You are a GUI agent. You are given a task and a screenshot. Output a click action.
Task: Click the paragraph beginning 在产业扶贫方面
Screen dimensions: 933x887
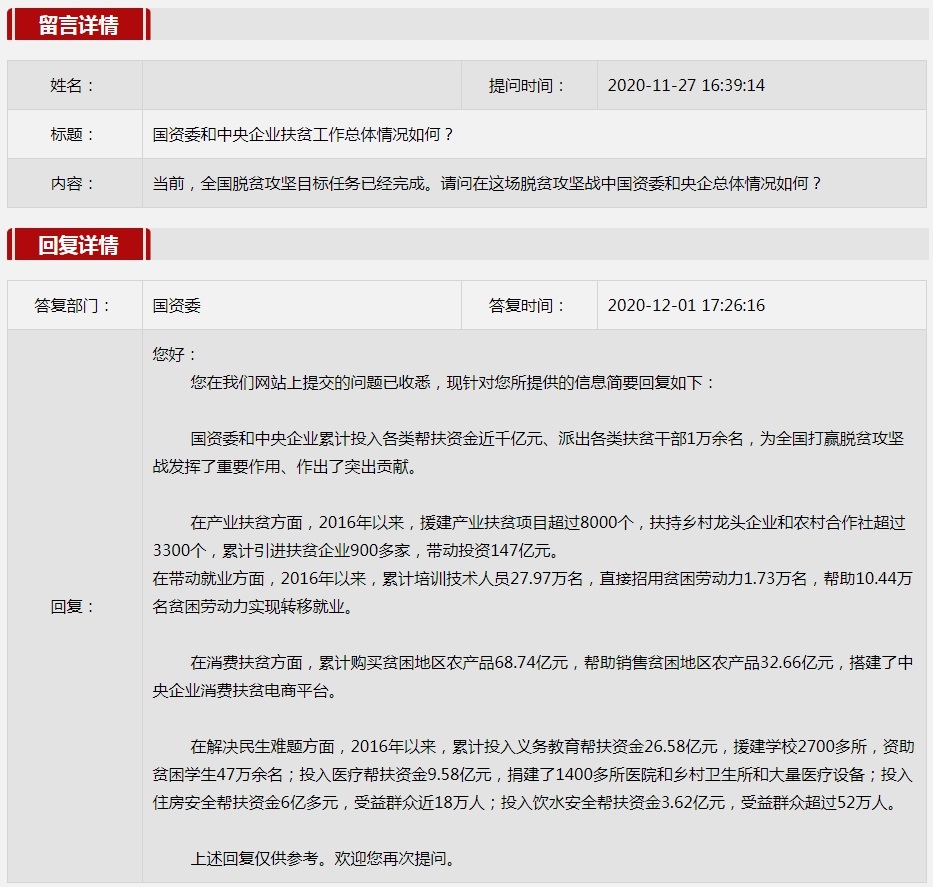528,536
